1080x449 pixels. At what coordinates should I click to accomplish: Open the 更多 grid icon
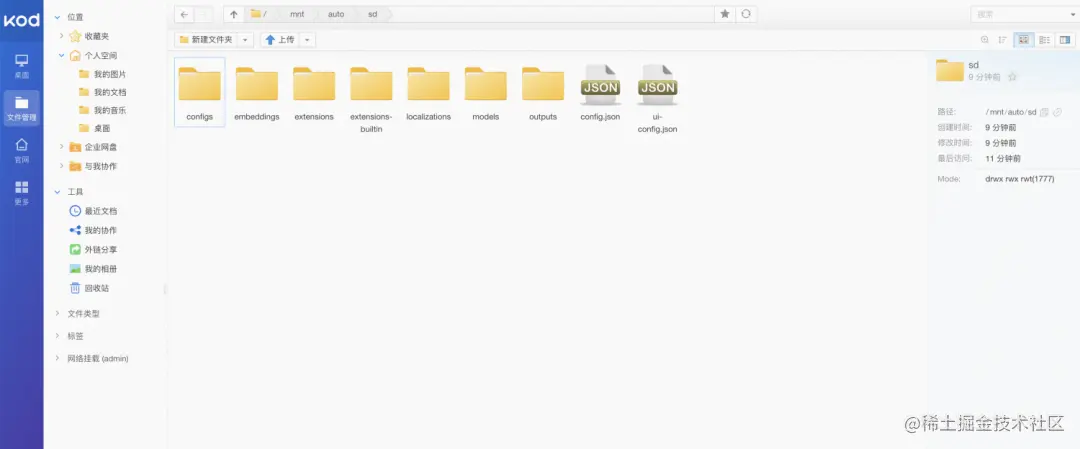pos(21,193)
